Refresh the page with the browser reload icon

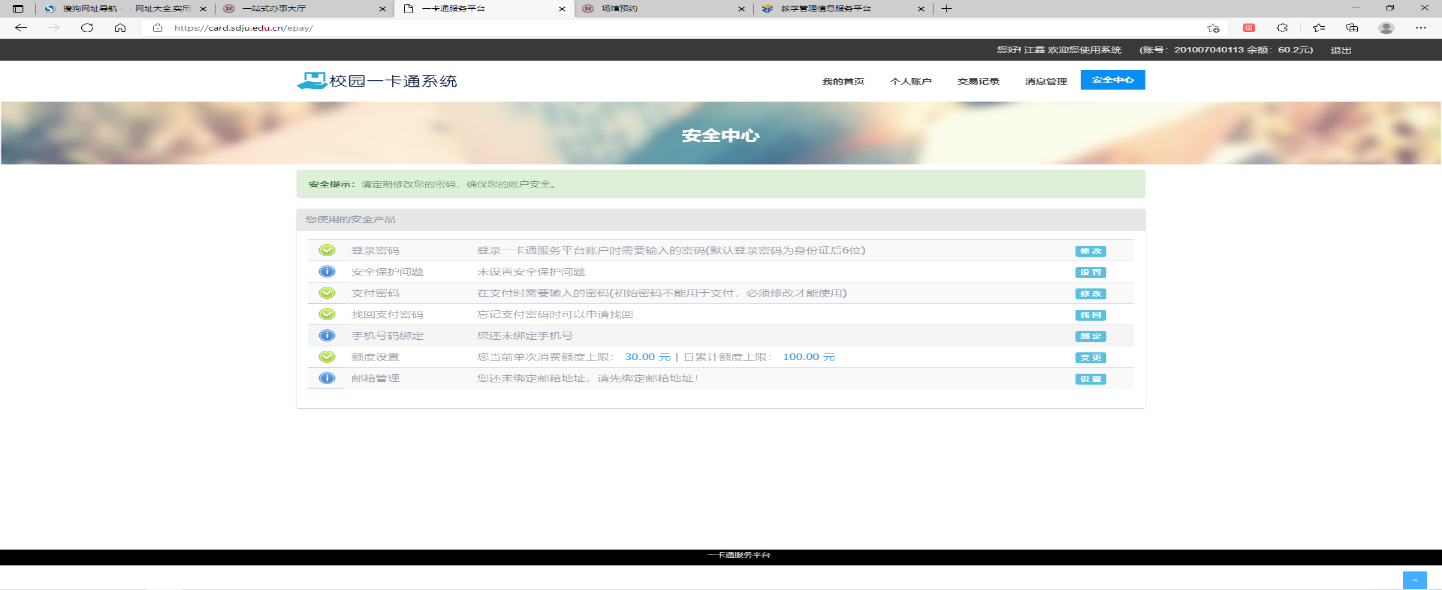tap(87, 28)
